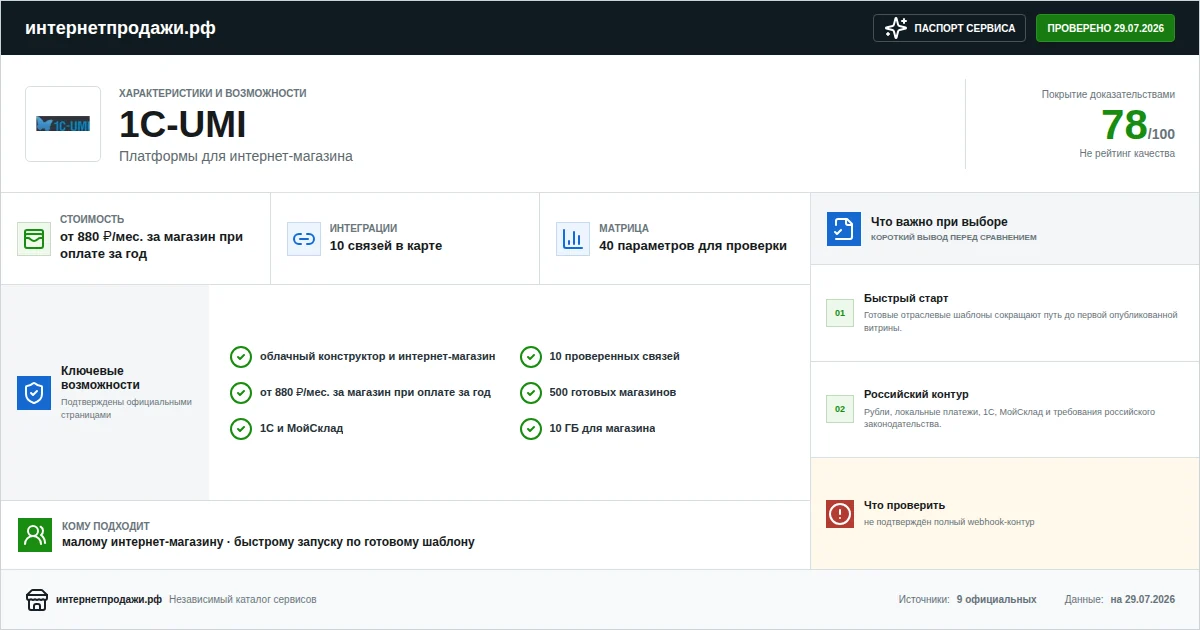
Task: Click the Что важно при выборе heading
Action: pos(939,222)
